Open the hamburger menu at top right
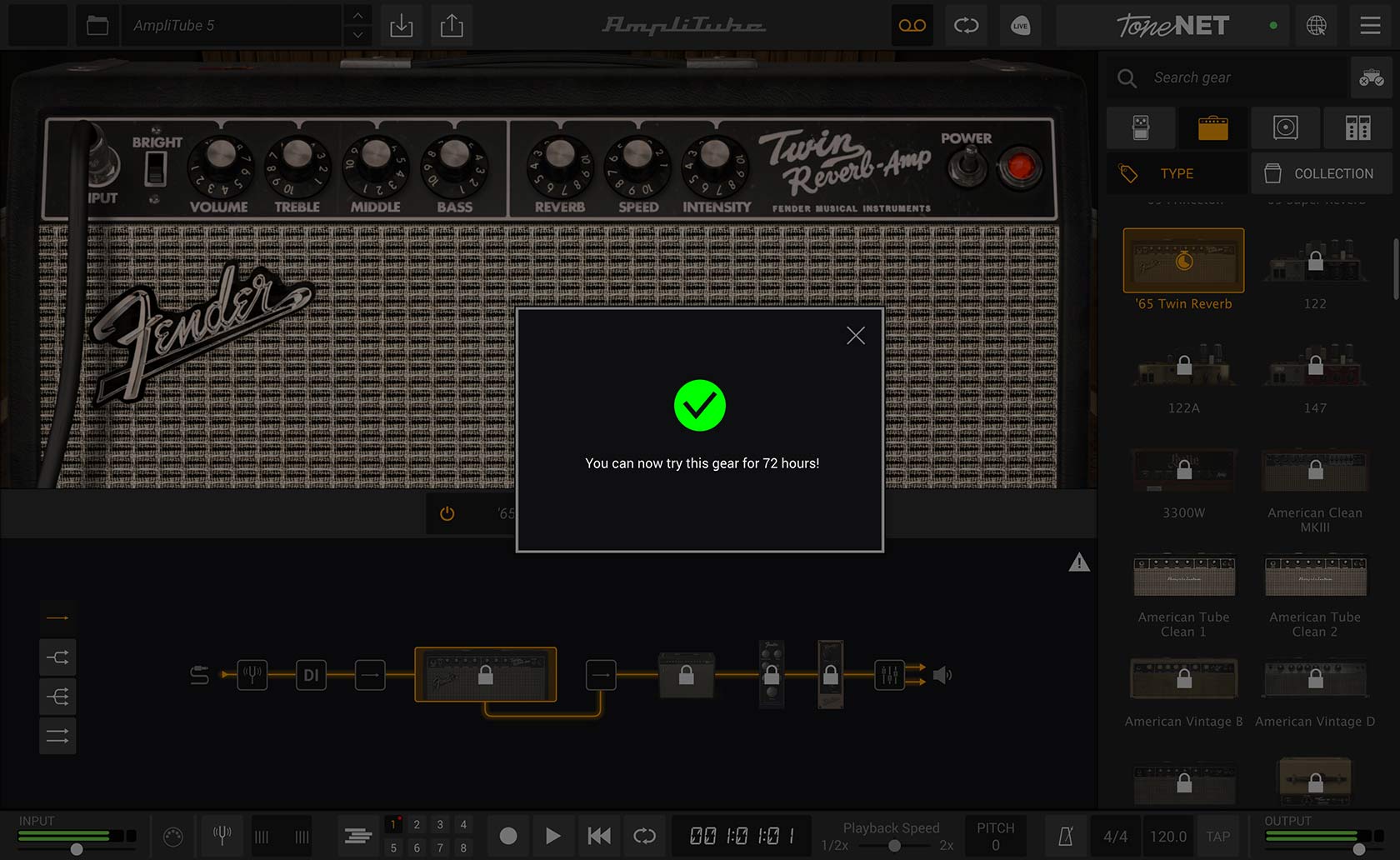The width and height of the screenshot is (1400, 860). 1369,25
